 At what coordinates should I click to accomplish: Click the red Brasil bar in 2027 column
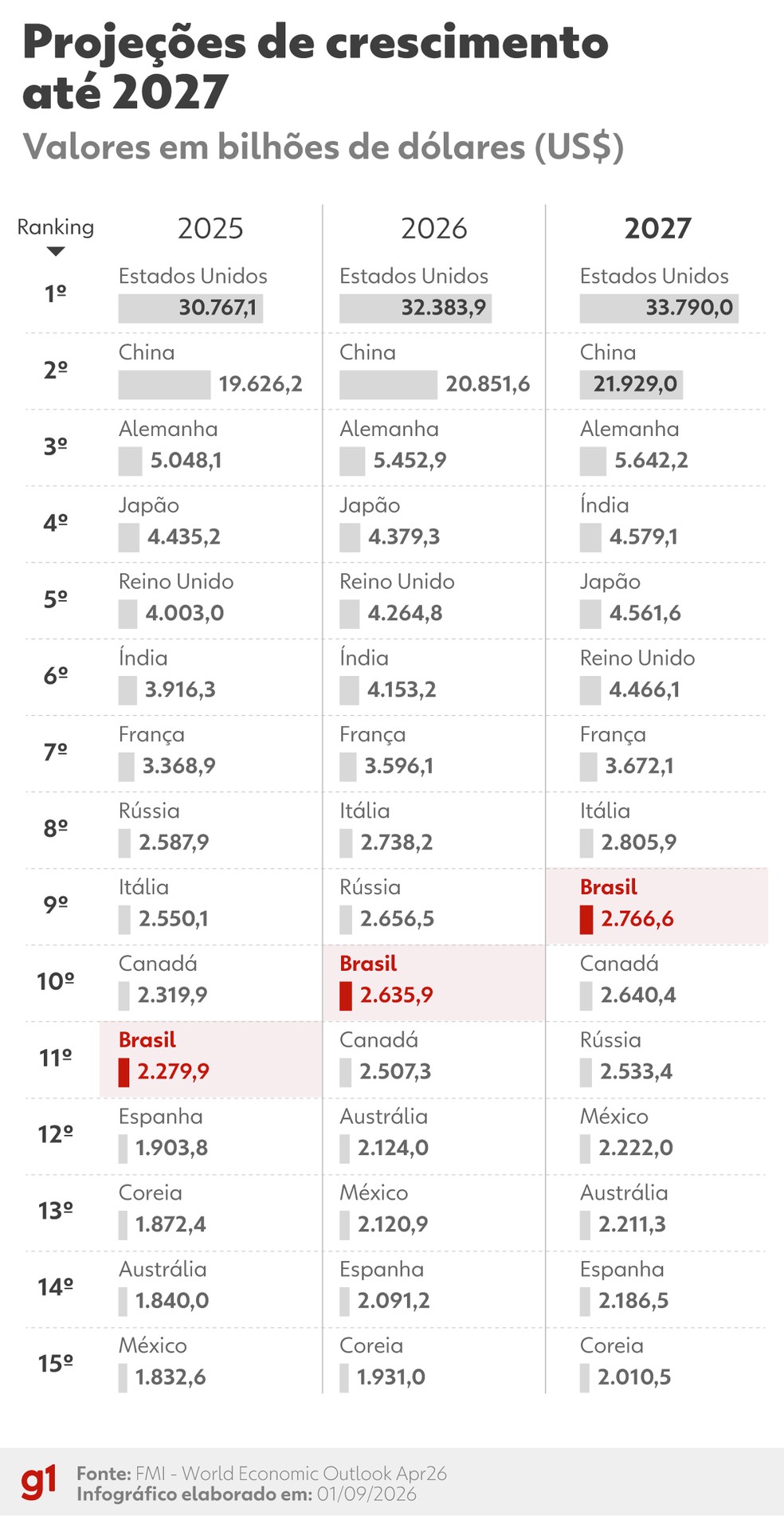click(x=586, y=919)
